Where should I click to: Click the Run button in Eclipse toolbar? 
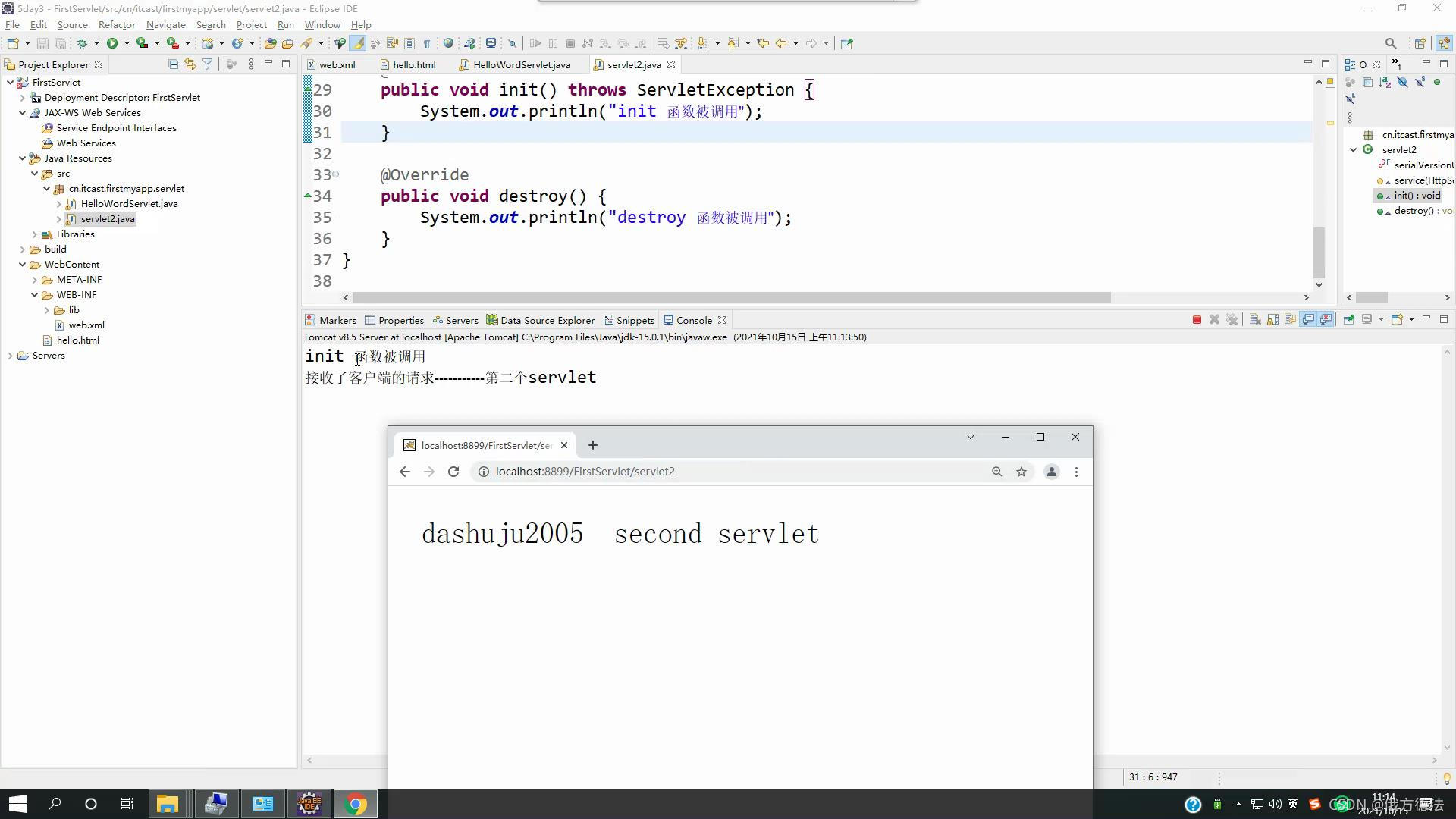pos(112,43)
